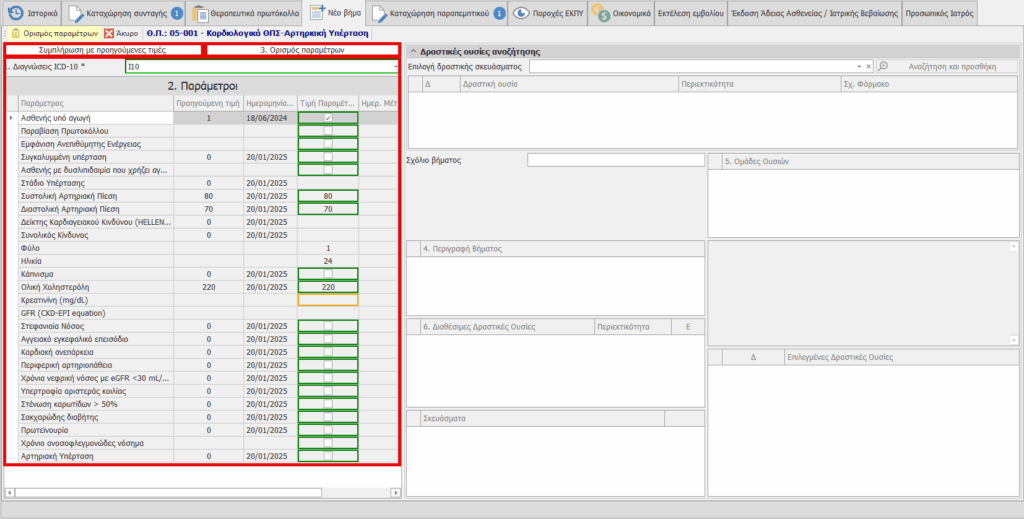This screenshot has height=519, width=1024.
Task: Enable the Σακχαρώδης διαβήτης checkbox
Action: pos(327,417)
